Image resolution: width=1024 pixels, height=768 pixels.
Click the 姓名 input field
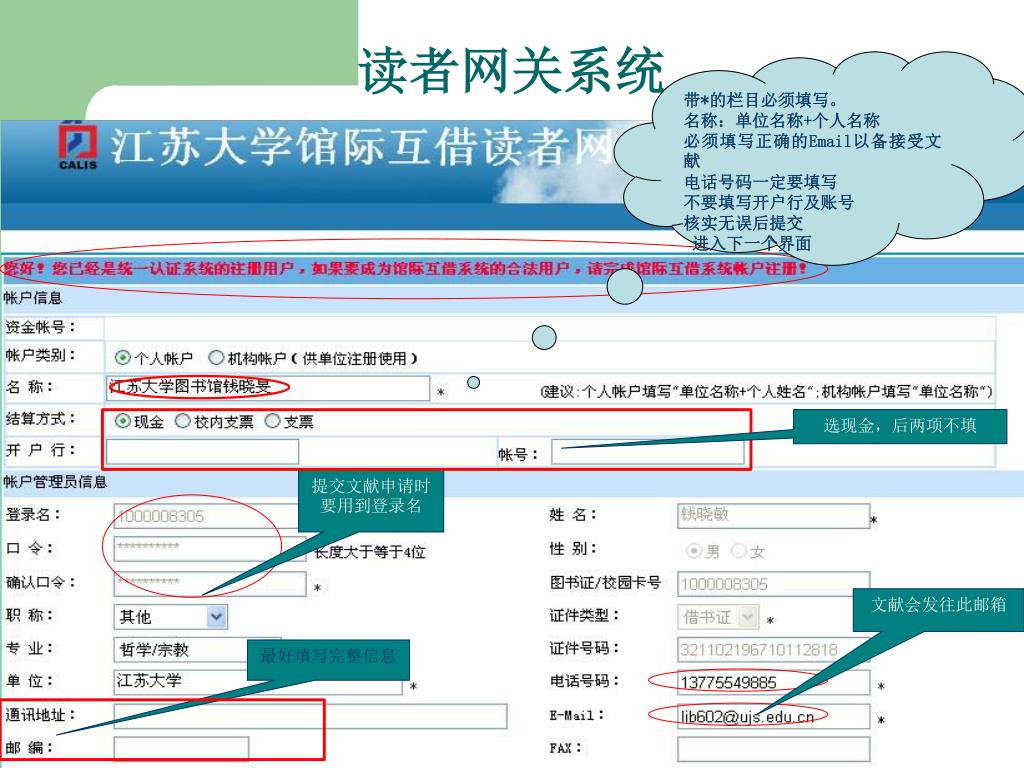[774, 515]
